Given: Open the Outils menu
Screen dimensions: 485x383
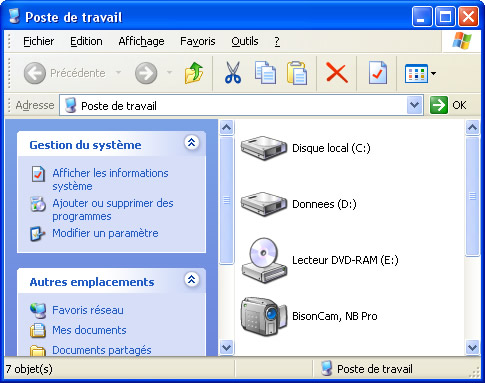Looking at the screenshot, I should coord(245,41).
